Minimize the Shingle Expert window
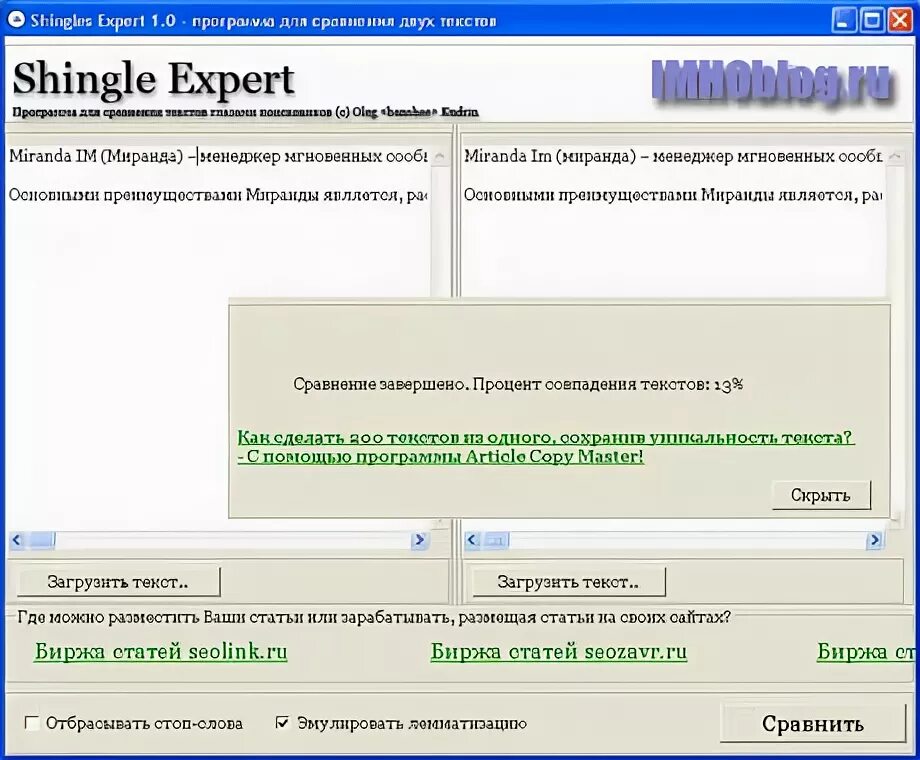This screenshot has height=760, width=920. pos(844,21)
